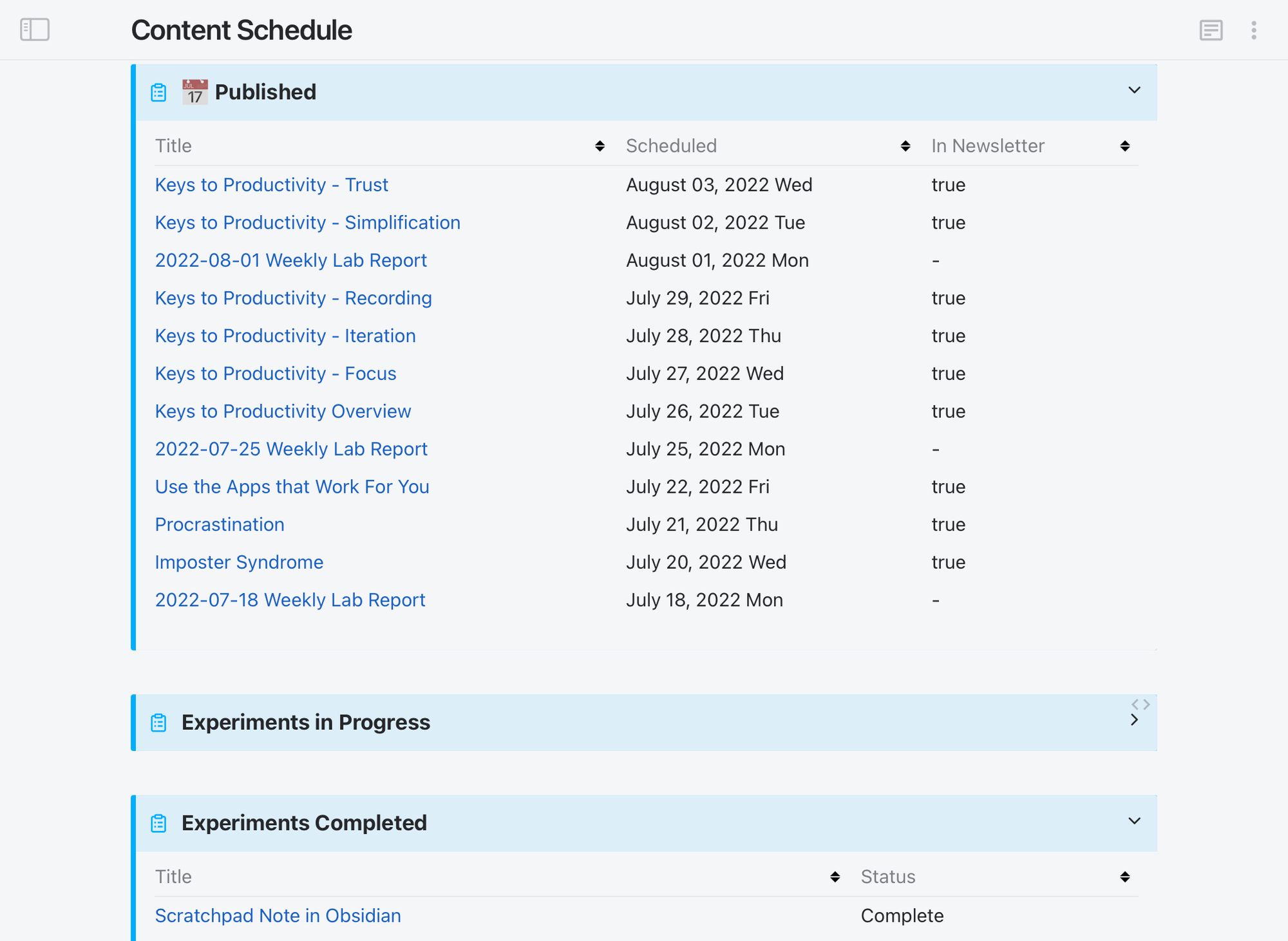This screenshot has width=1288, height=941.
Task: Select the July 22, 2022 Fri cell
Action: 697,487
